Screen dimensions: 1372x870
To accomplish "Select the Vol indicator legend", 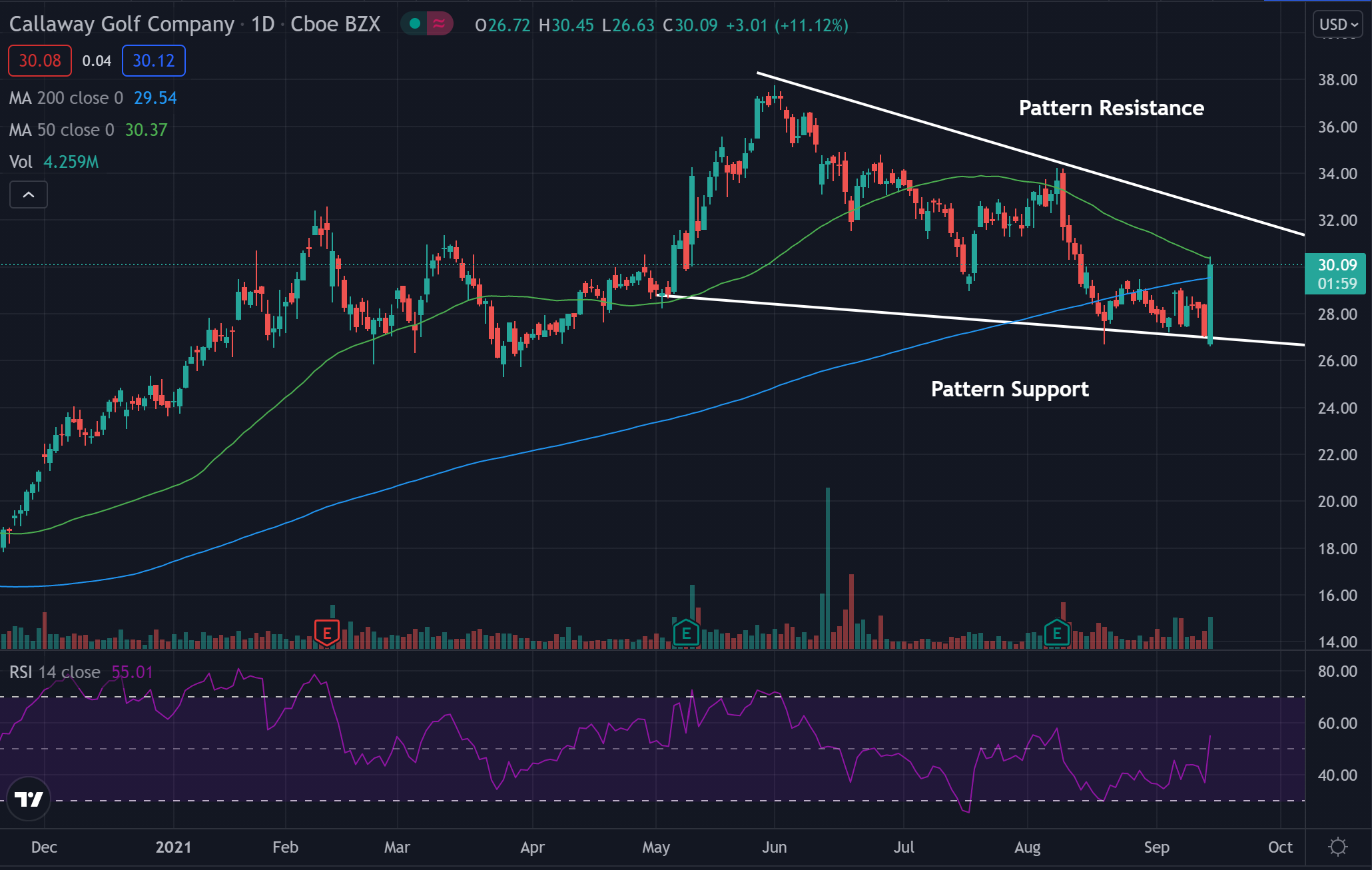I will 54,162.
